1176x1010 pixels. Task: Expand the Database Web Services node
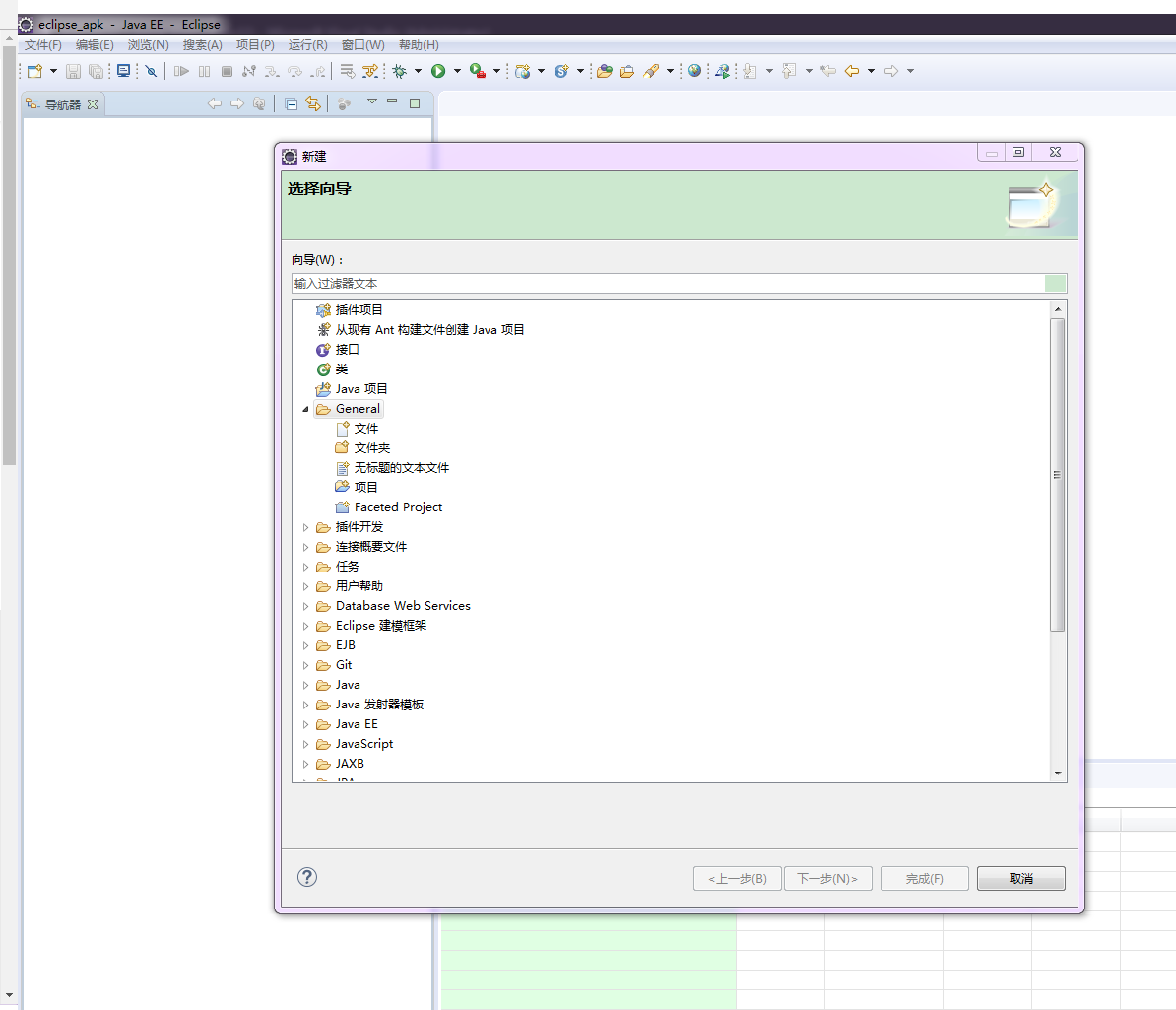coord(305,606)
